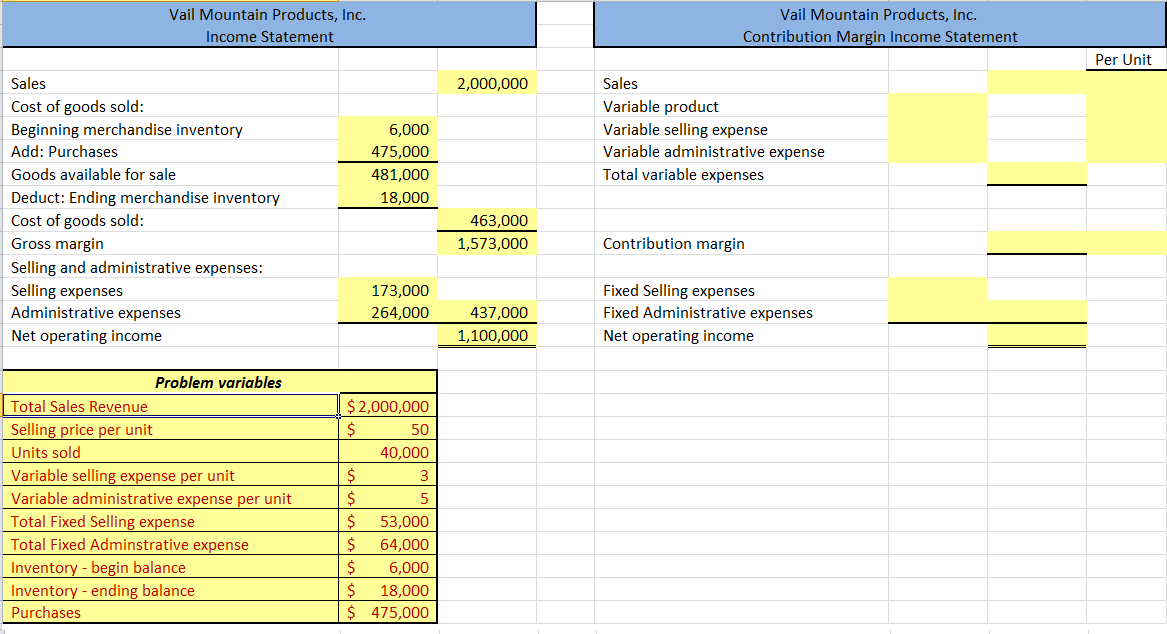
Task: Select the Inventory - ending balance label
Action: coord(170,590)
